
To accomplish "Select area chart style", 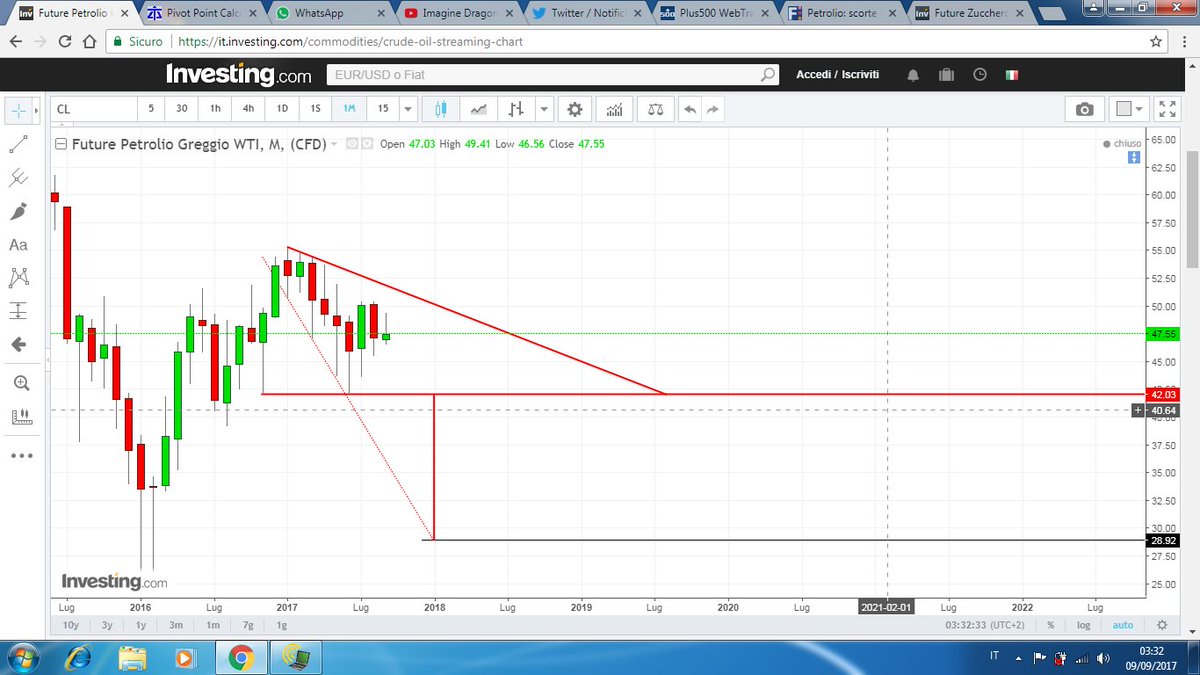I will pos(480,109).
